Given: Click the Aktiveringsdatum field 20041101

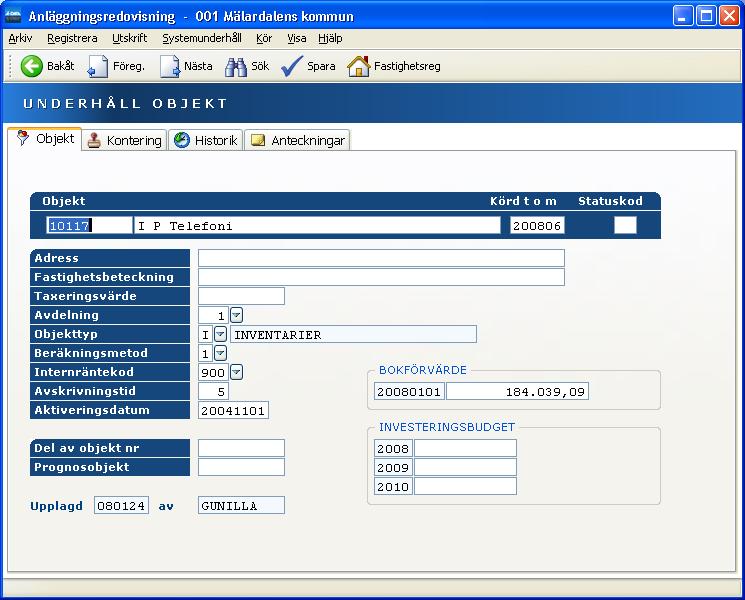Looking at the screenshot, I should pos(233,410).
